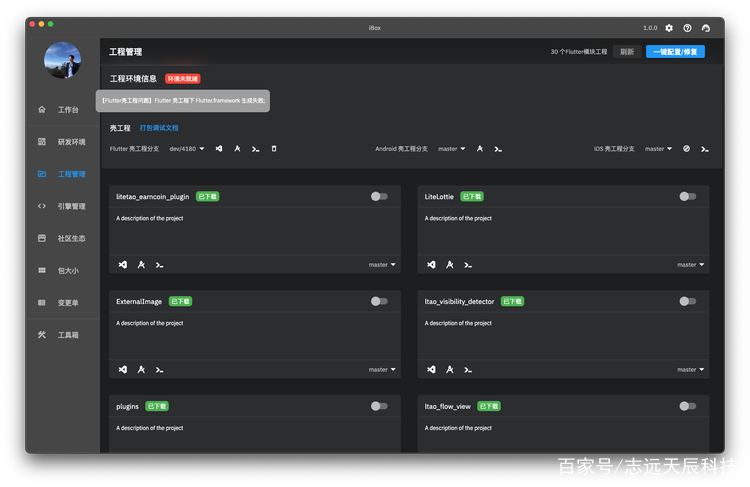Toggle the ltao_flow_view switch
This screenshot has width=750, height=487.
[687, 406]
